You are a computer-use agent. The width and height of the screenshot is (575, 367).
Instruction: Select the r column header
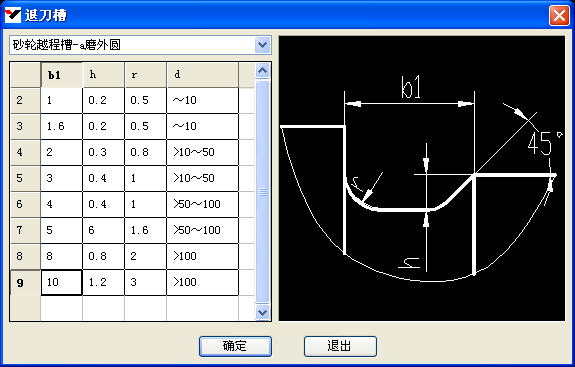coord(146,75)
